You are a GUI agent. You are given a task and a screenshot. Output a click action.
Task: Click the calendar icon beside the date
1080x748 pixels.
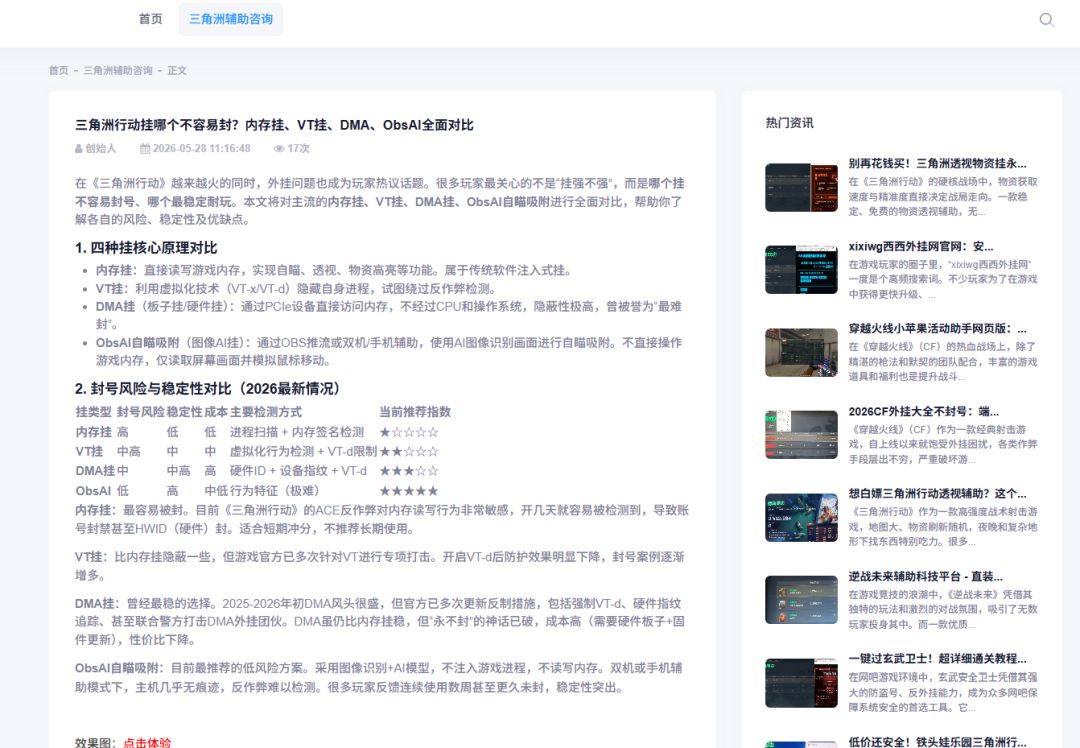145,149
